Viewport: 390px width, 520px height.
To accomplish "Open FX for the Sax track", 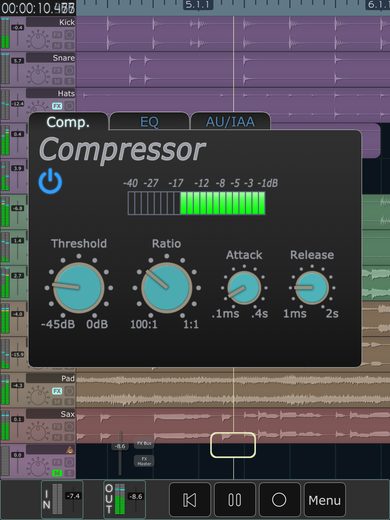I will 57,427.
